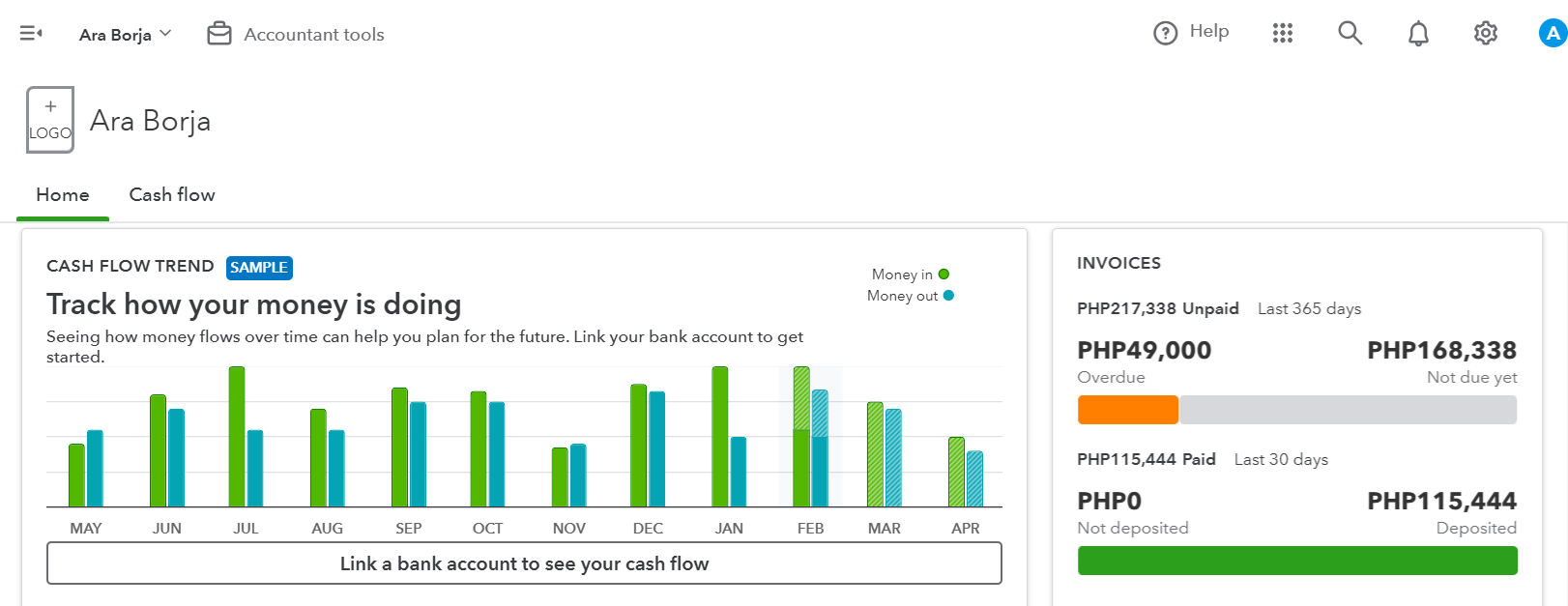Viewport: 1568px width, 606px height.
Task: Open the notifications bell icon
Action: point(1418,34)
